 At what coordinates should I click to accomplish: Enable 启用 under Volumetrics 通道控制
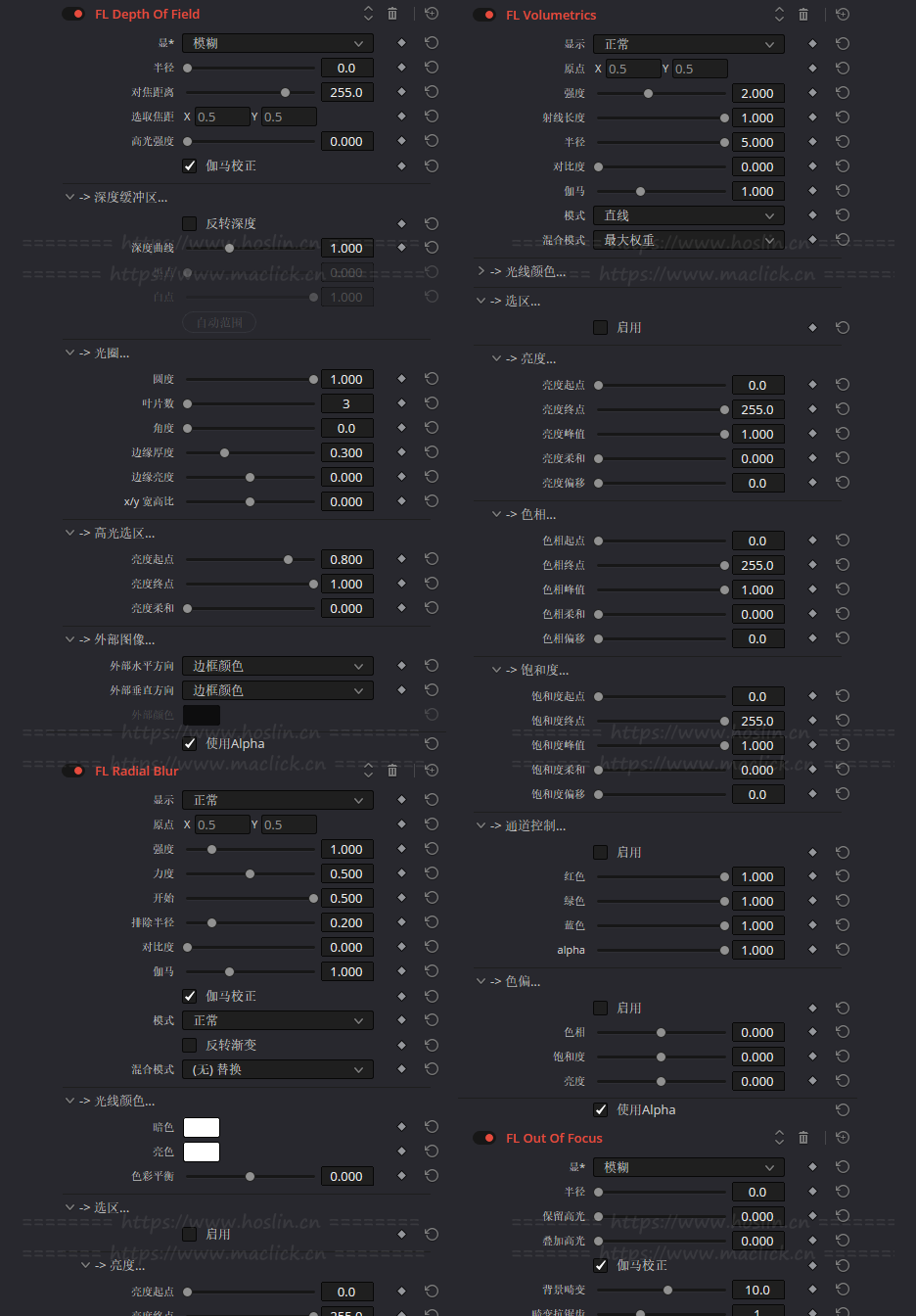601,852
